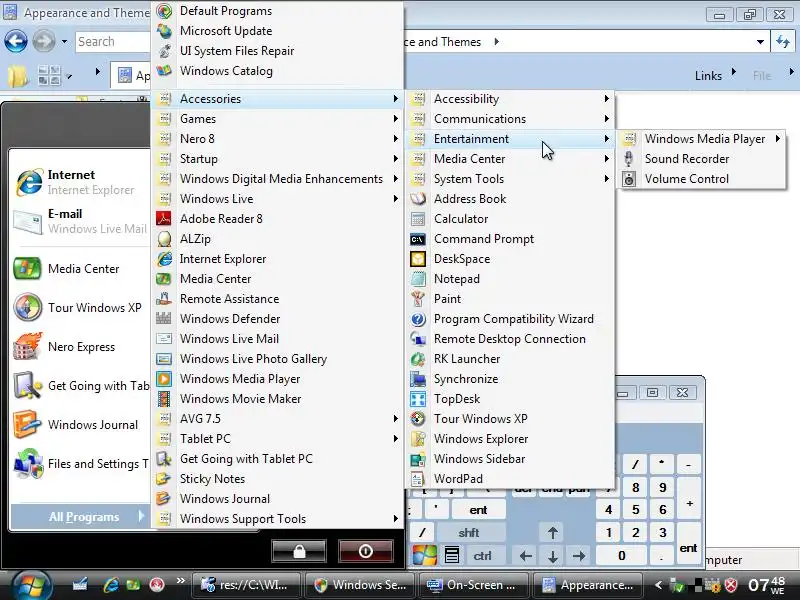Expand the Nero 8 folder

(278, 139)
